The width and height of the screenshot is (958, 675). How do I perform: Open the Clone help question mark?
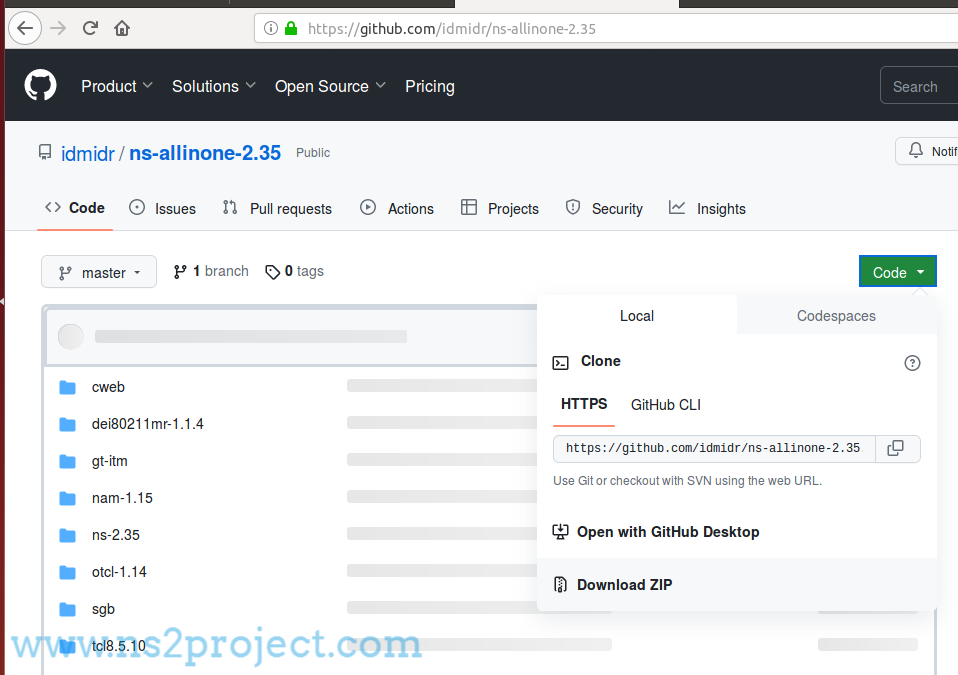pos(912,363)
